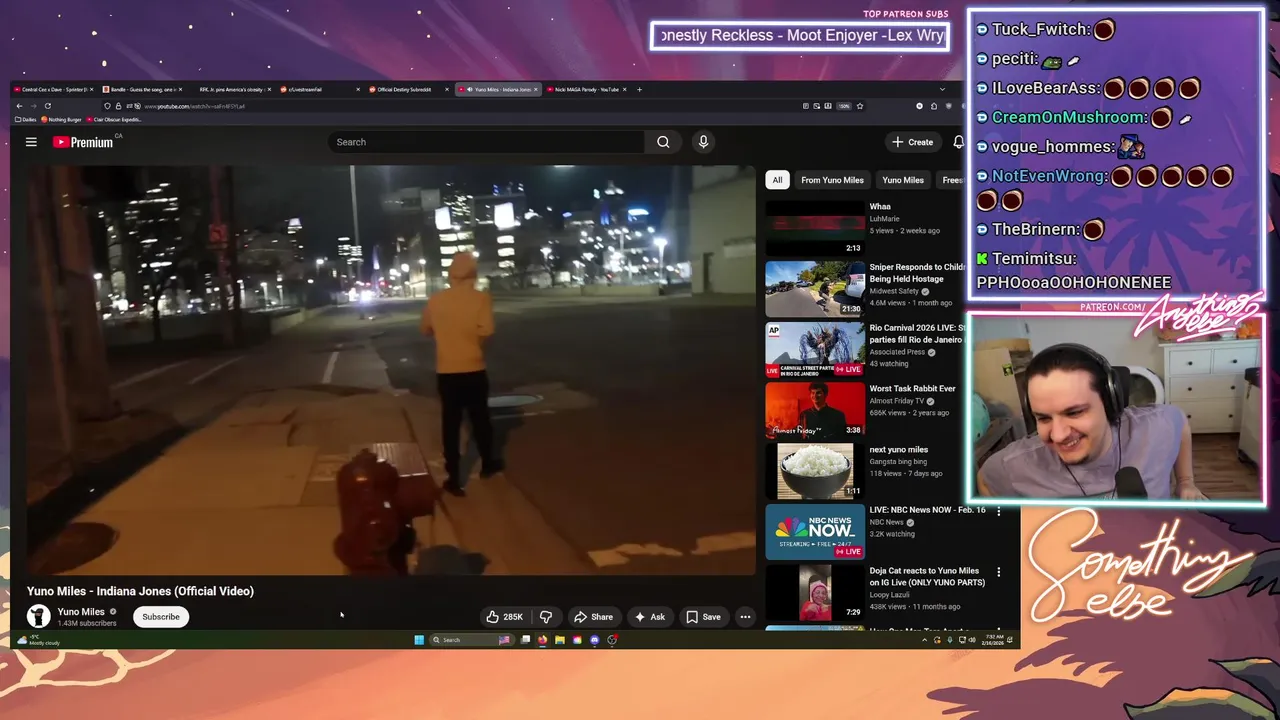Click the YouTube search magnifier button
The height and width of the screenshot is (720, 1280).
pos(663,142)
